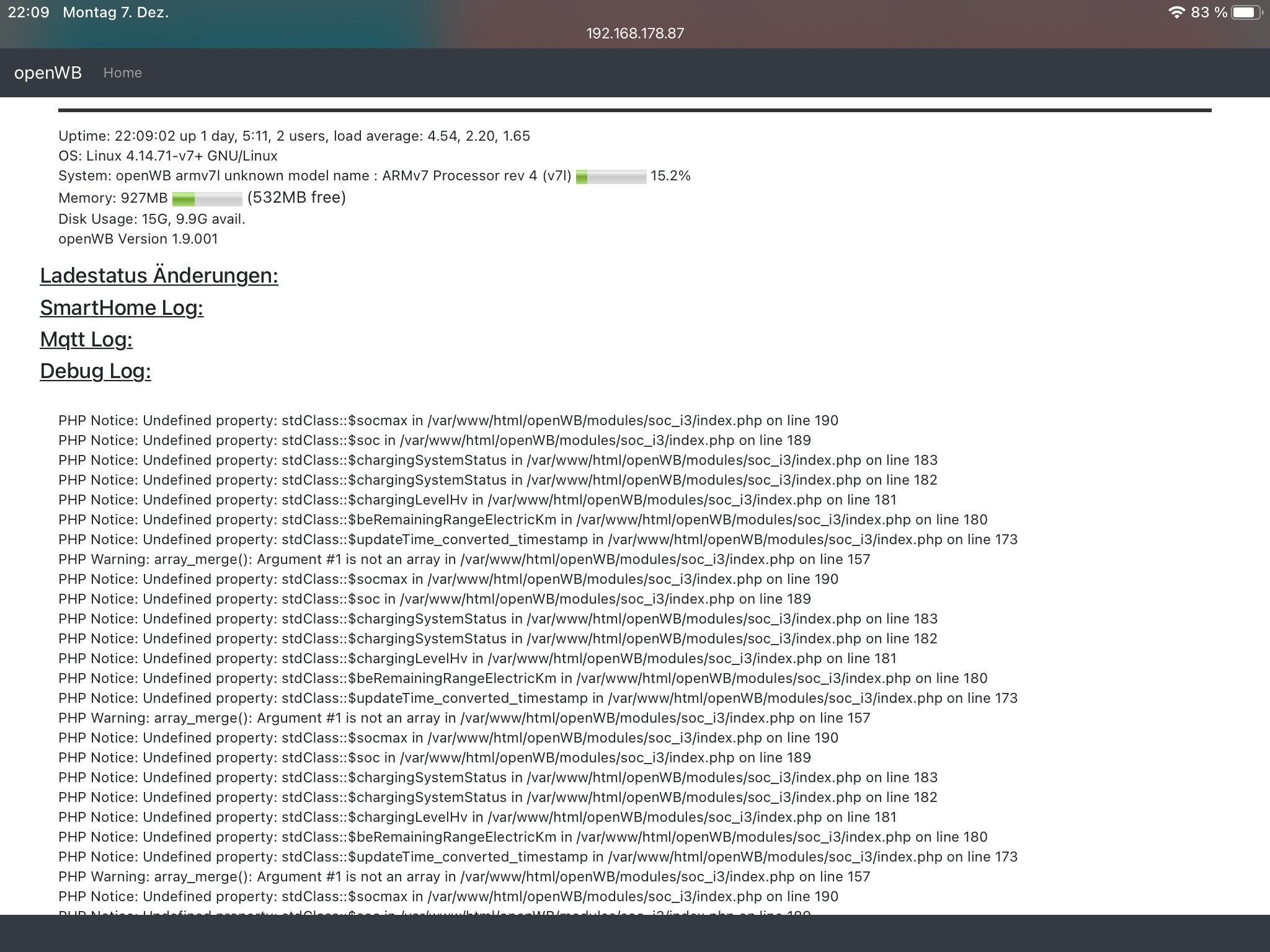Tap the battery indicator icon

1246,12
